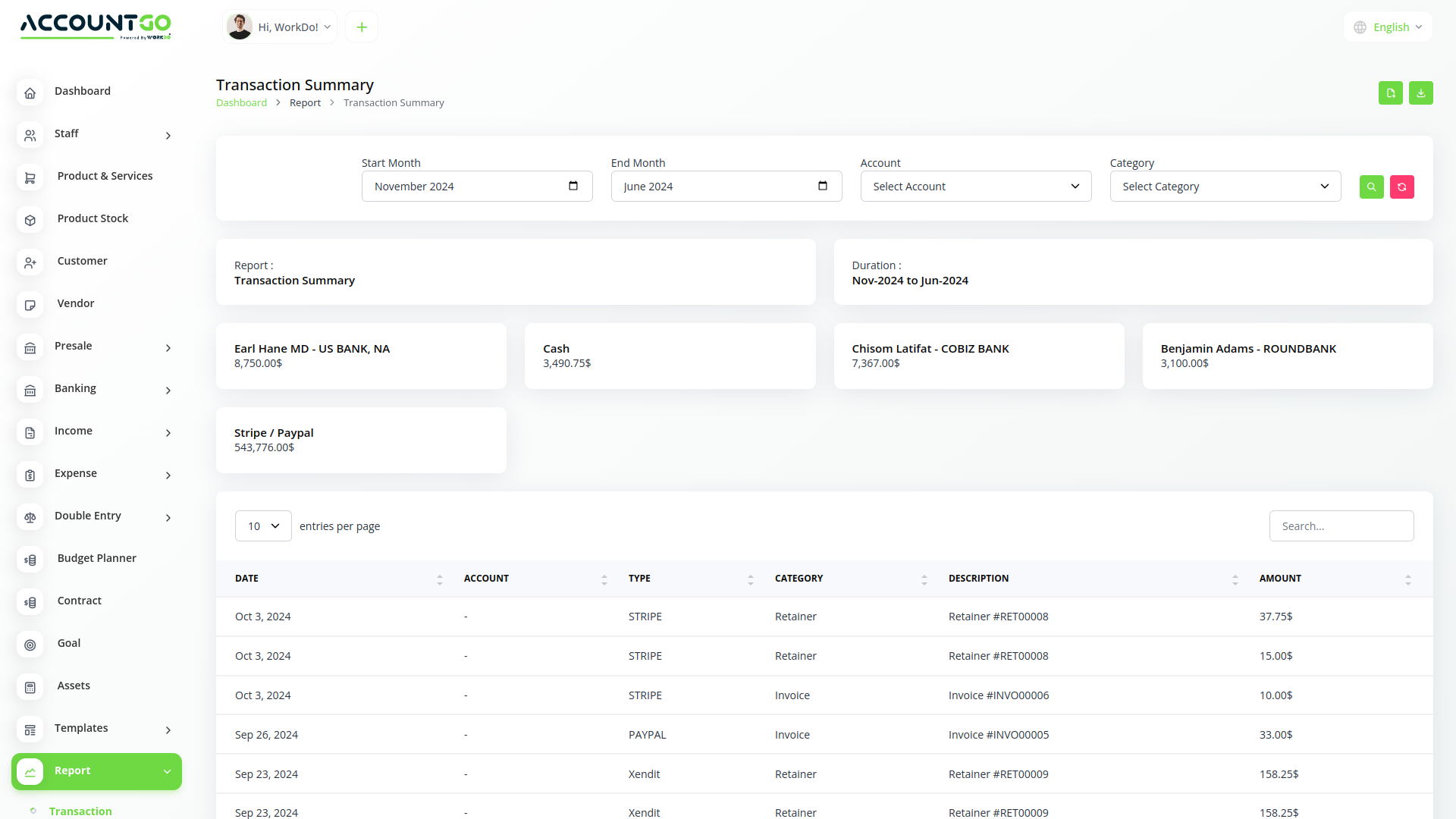This screenshot has width=1456, height=819.
Task: Toggle the Amount column sort arrows
Action: 1408,579
